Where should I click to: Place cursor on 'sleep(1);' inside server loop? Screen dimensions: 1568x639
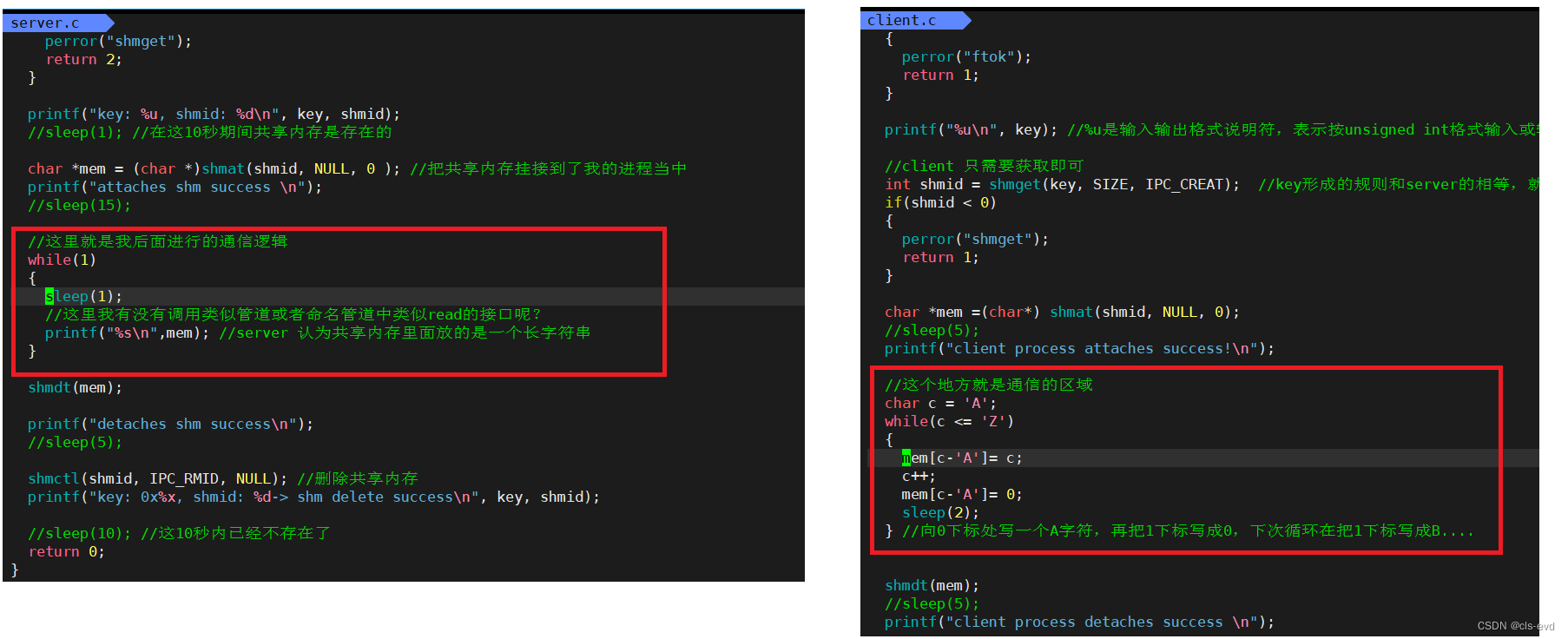(83, 296)
